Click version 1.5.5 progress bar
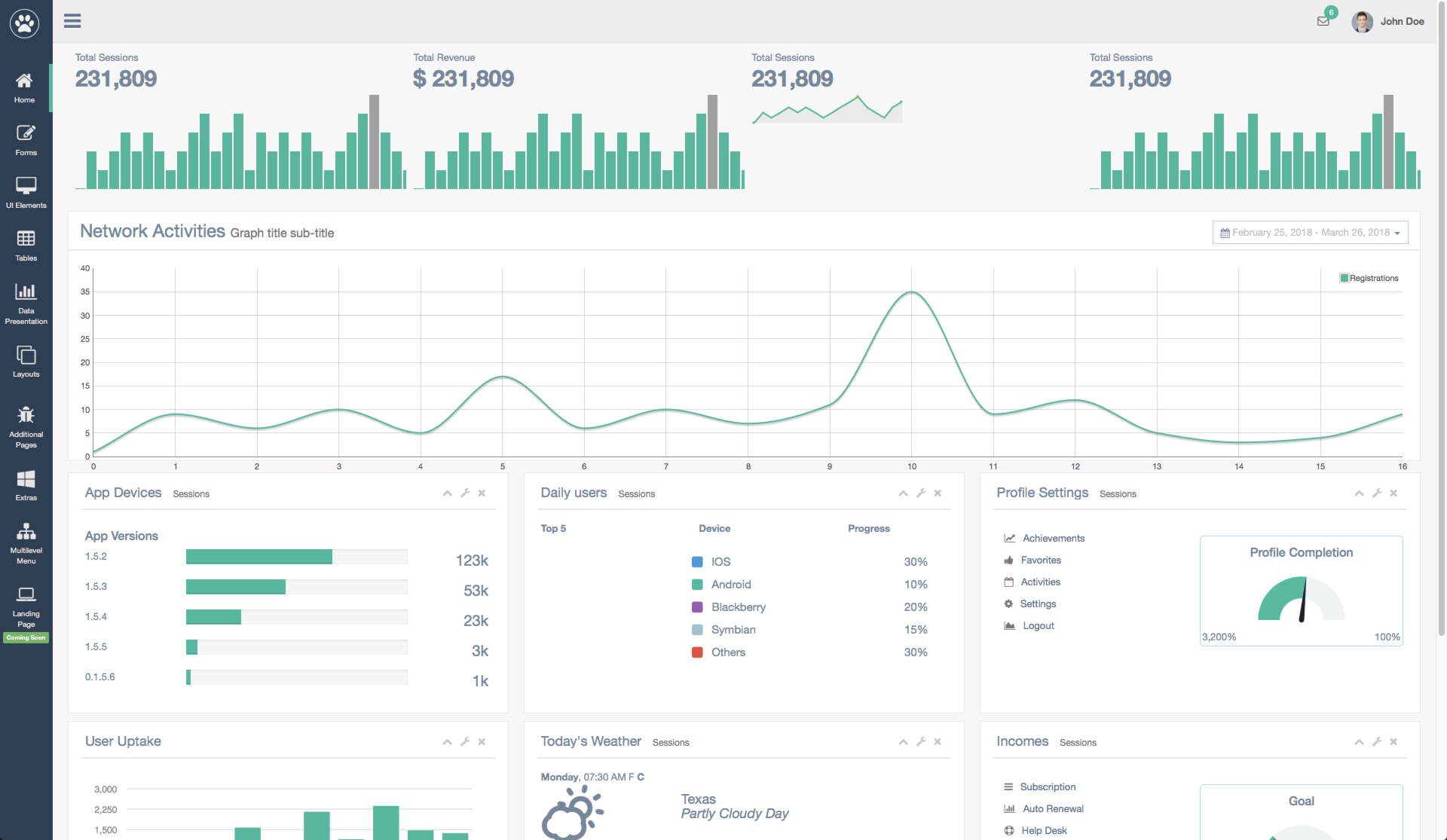 point(297,647)
